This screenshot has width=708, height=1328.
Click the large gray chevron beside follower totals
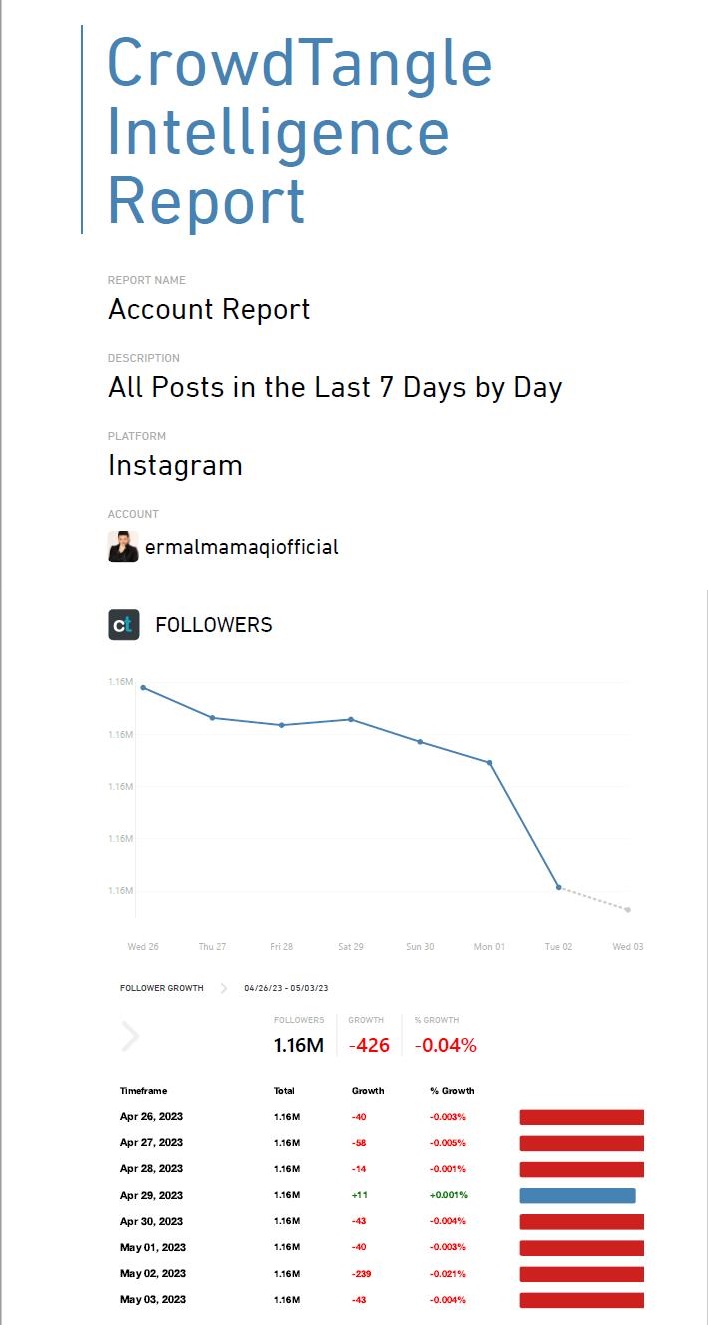click(x=130, y=1037)
